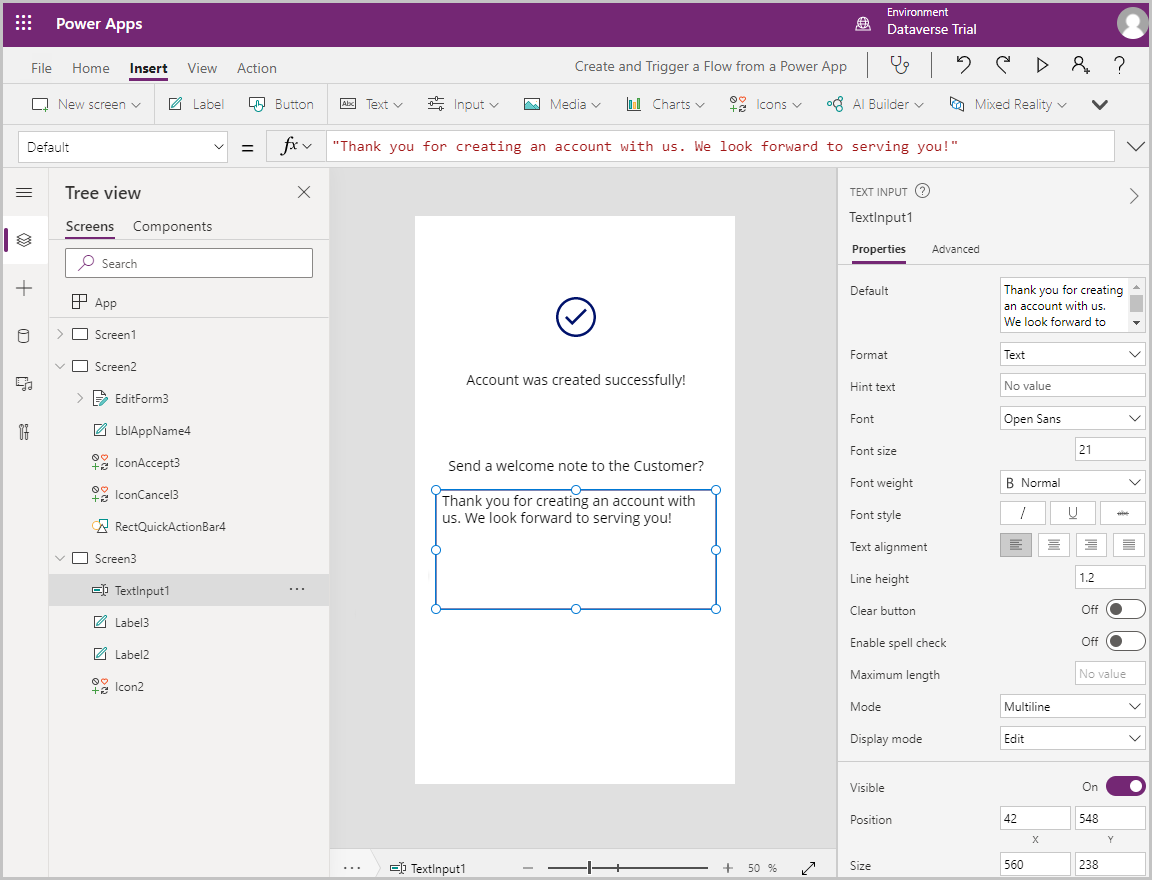Expand EditForm3 in the tree view

pos(80,397)
